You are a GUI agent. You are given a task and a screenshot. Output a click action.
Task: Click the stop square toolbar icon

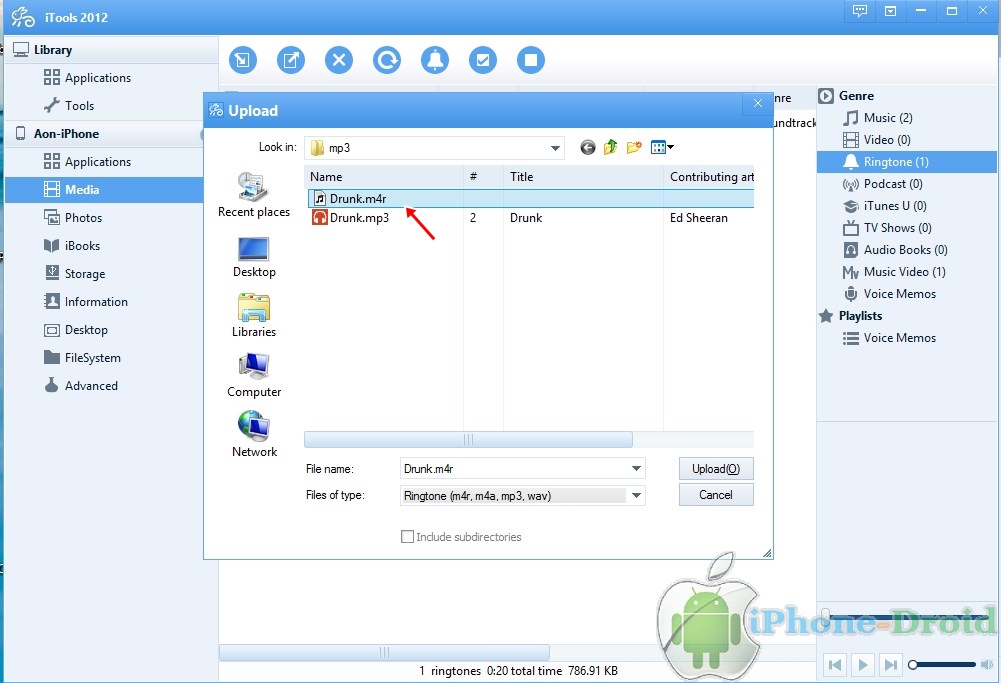tap(531, 61)
